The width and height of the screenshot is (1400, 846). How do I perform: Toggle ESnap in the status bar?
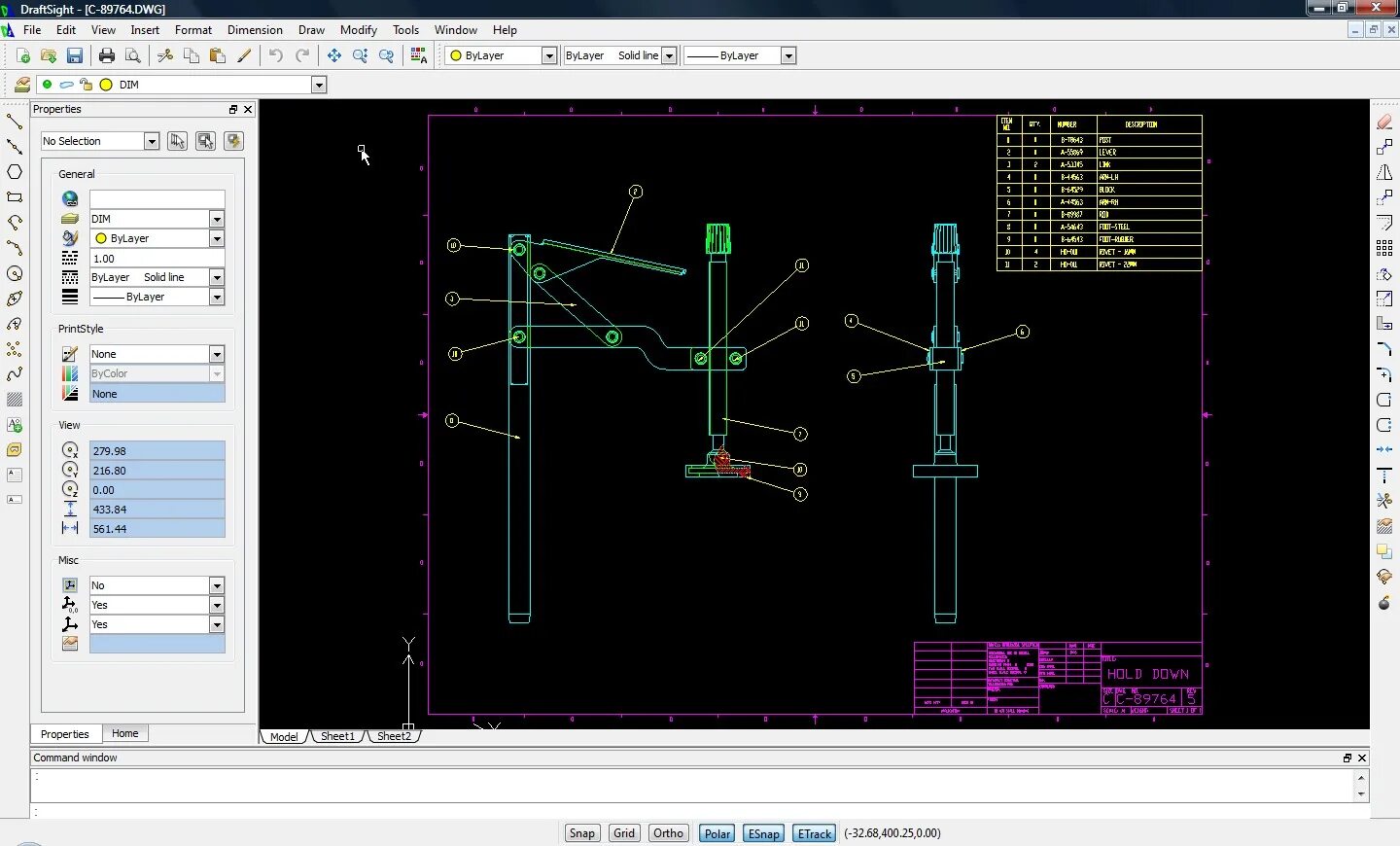pos(763,833)
